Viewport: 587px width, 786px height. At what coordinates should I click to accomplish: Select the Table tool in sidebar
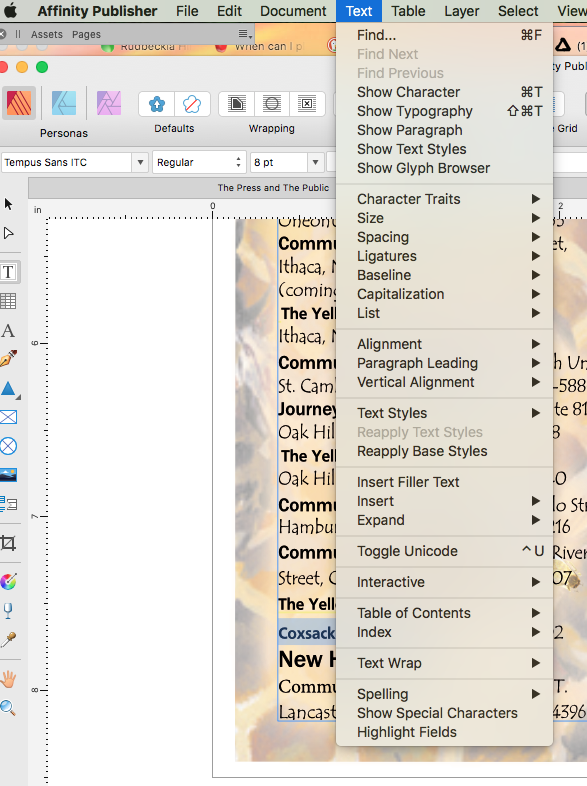click(9, 301)
